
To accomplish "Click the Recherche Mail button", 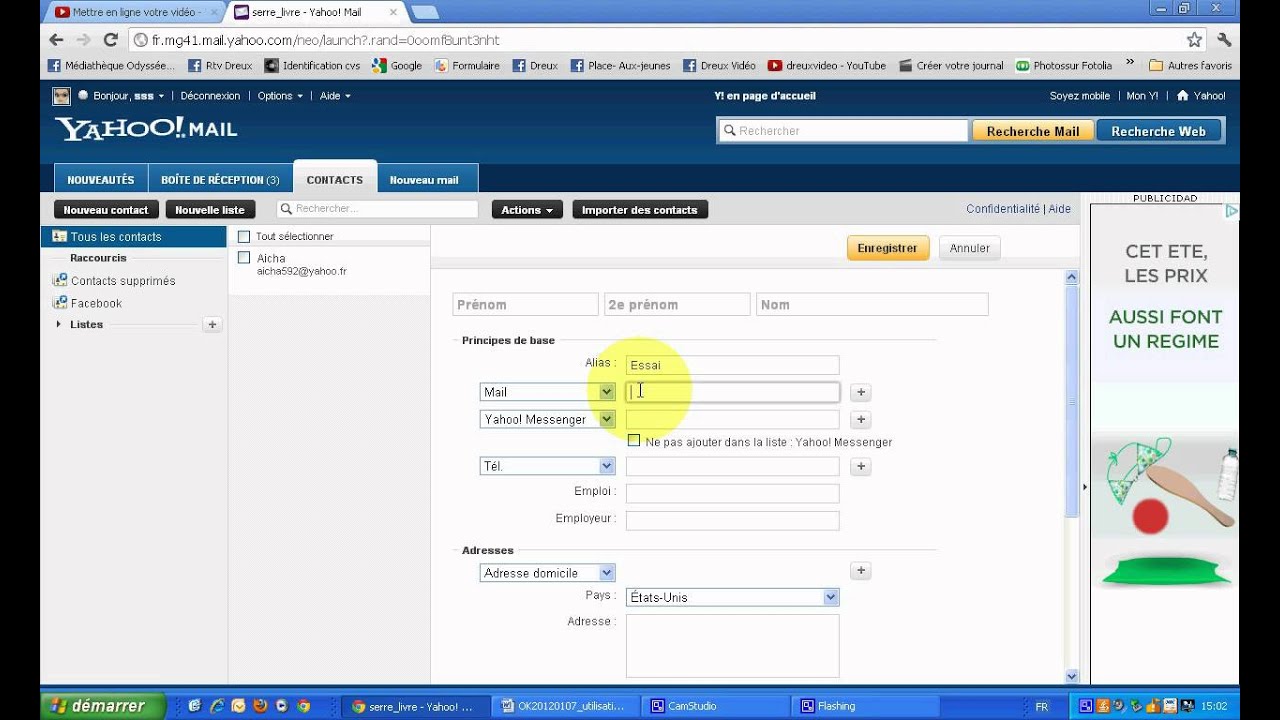I will [1033, 131].
